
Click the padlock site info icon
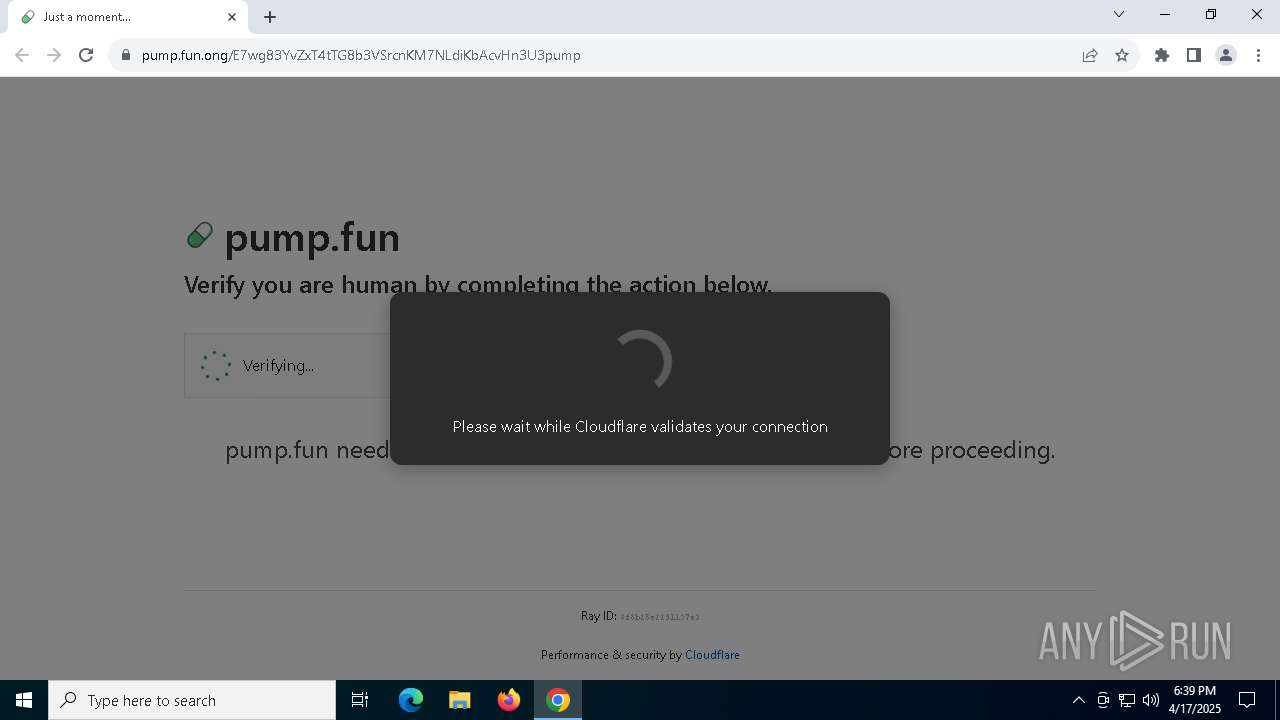(126, 55)
